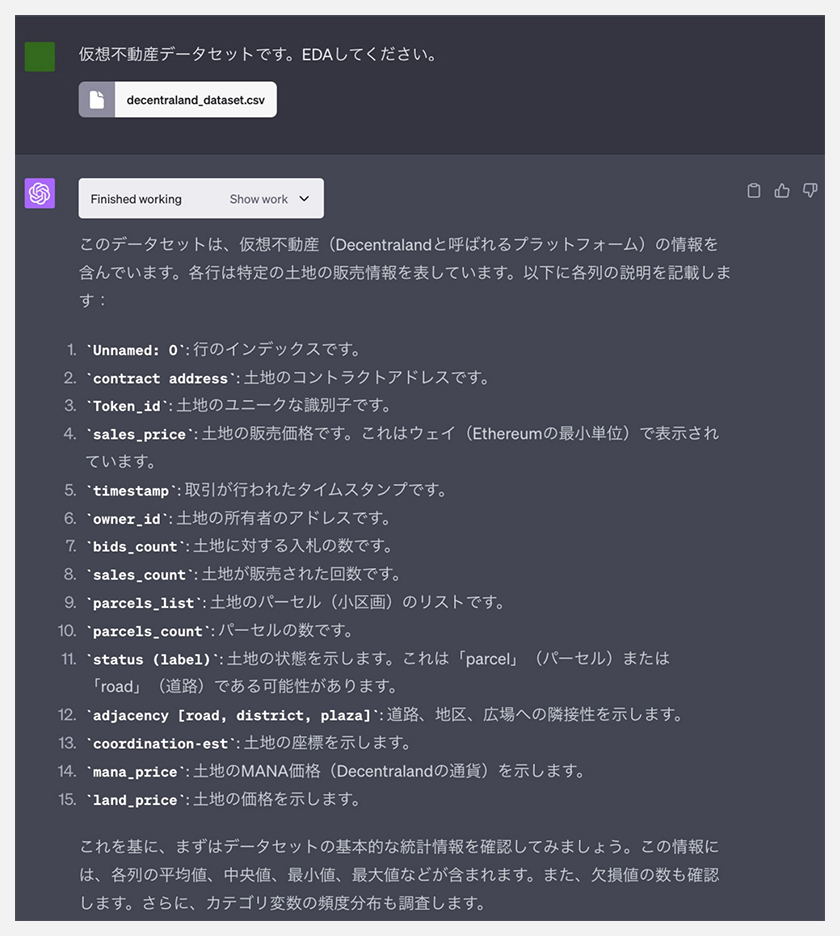Viewport: 840px width, 936px height.
Task: Click the `sales_price` list item
Action: click(x=402, y=447)
